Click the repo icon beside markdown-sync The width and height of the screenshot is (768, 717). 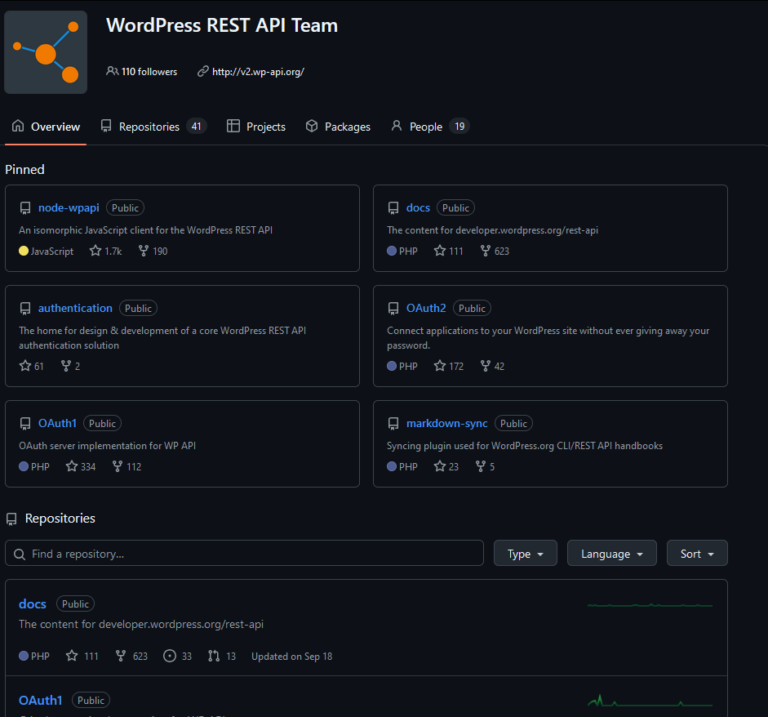(x=393, y=424)
